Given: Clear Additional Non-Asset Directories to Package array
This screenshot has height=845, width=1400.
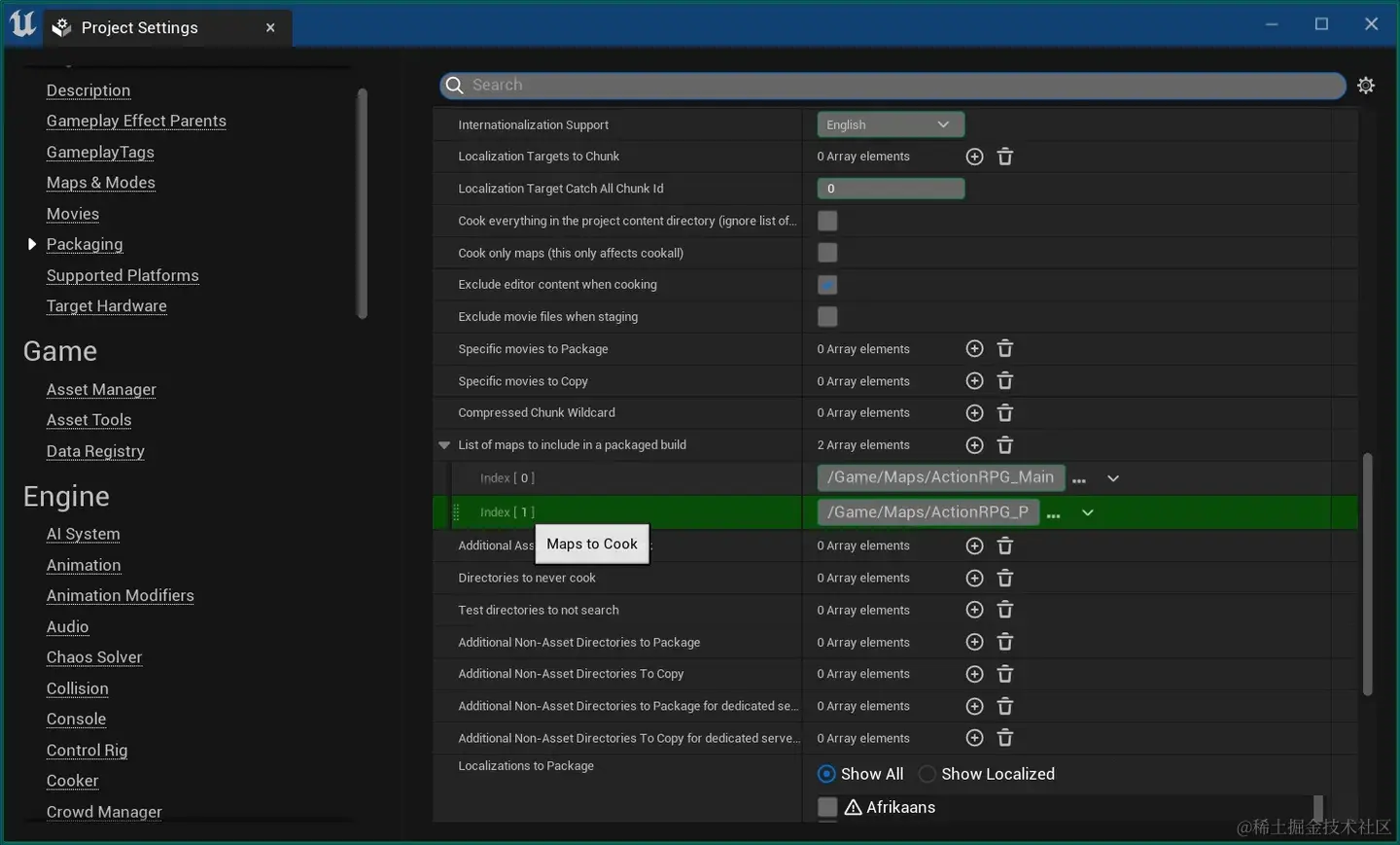Looking at the screenshot, I should 1005,643.
